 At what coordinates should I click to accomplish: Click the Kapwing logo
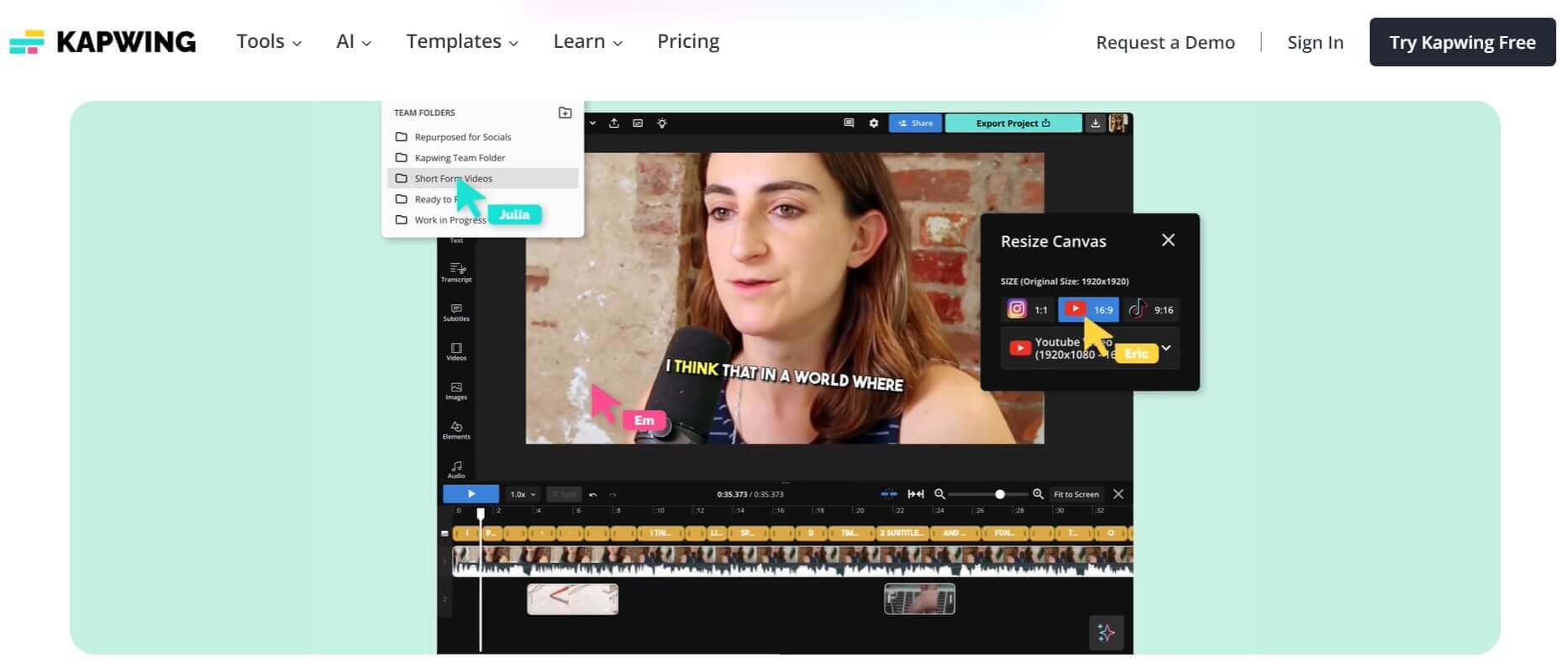coord(103,42)
